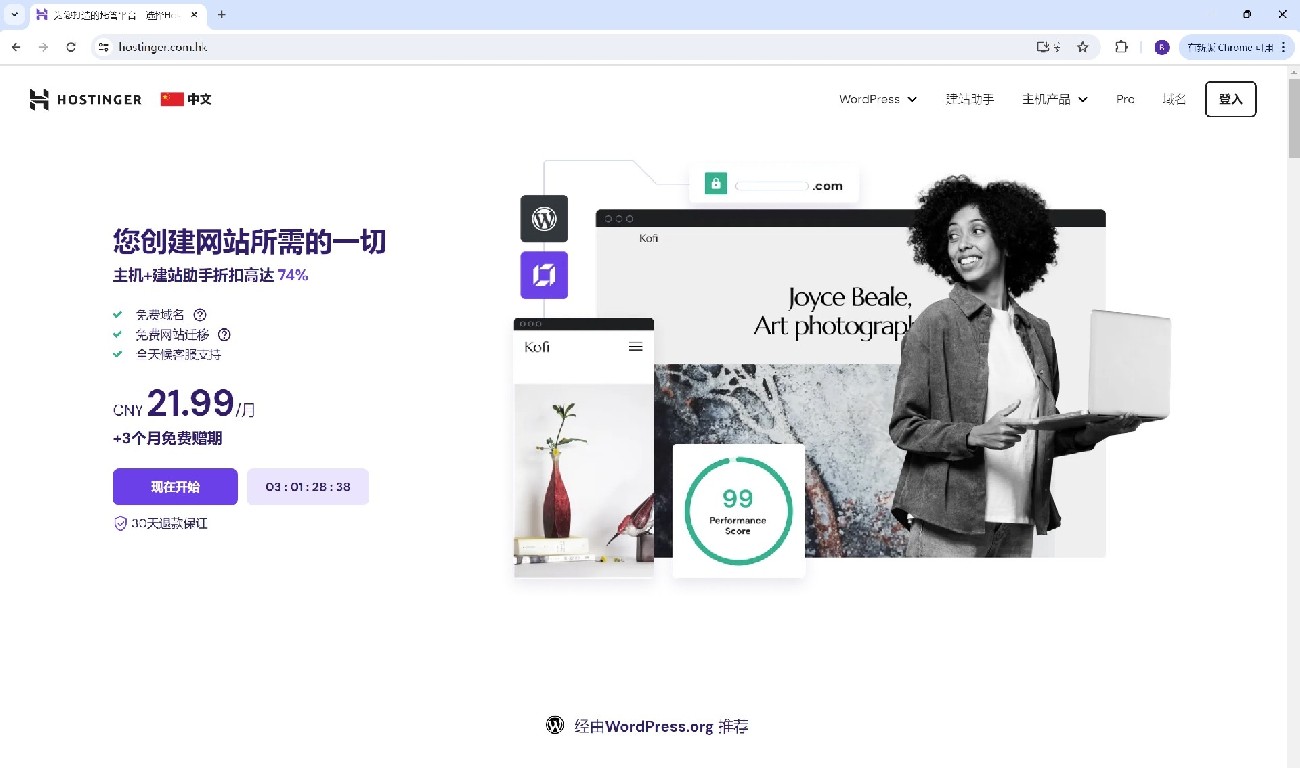Screen dimensions: 1300x768
Task: Click the browser extensions puzzle icon
Action: pyautogui.click(x=1120, y=46)
